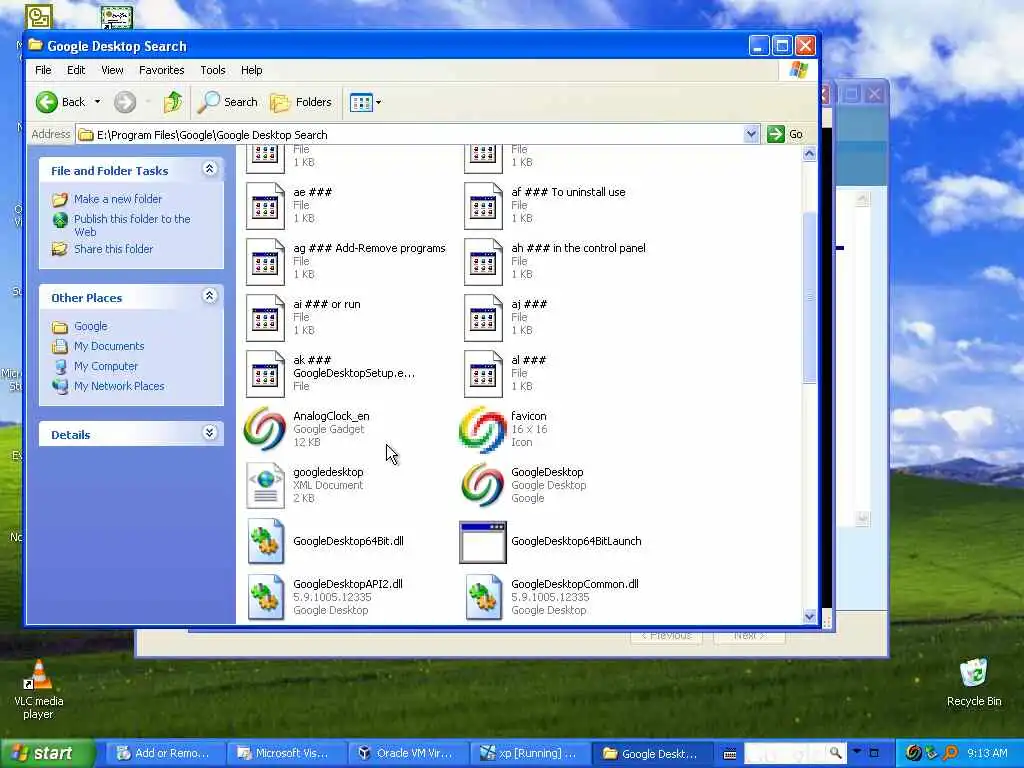Select the GoogleDesktop application icon
The height and width of the screenshot is (768, 1024).
pyautogui.click(x=483, y=485)
